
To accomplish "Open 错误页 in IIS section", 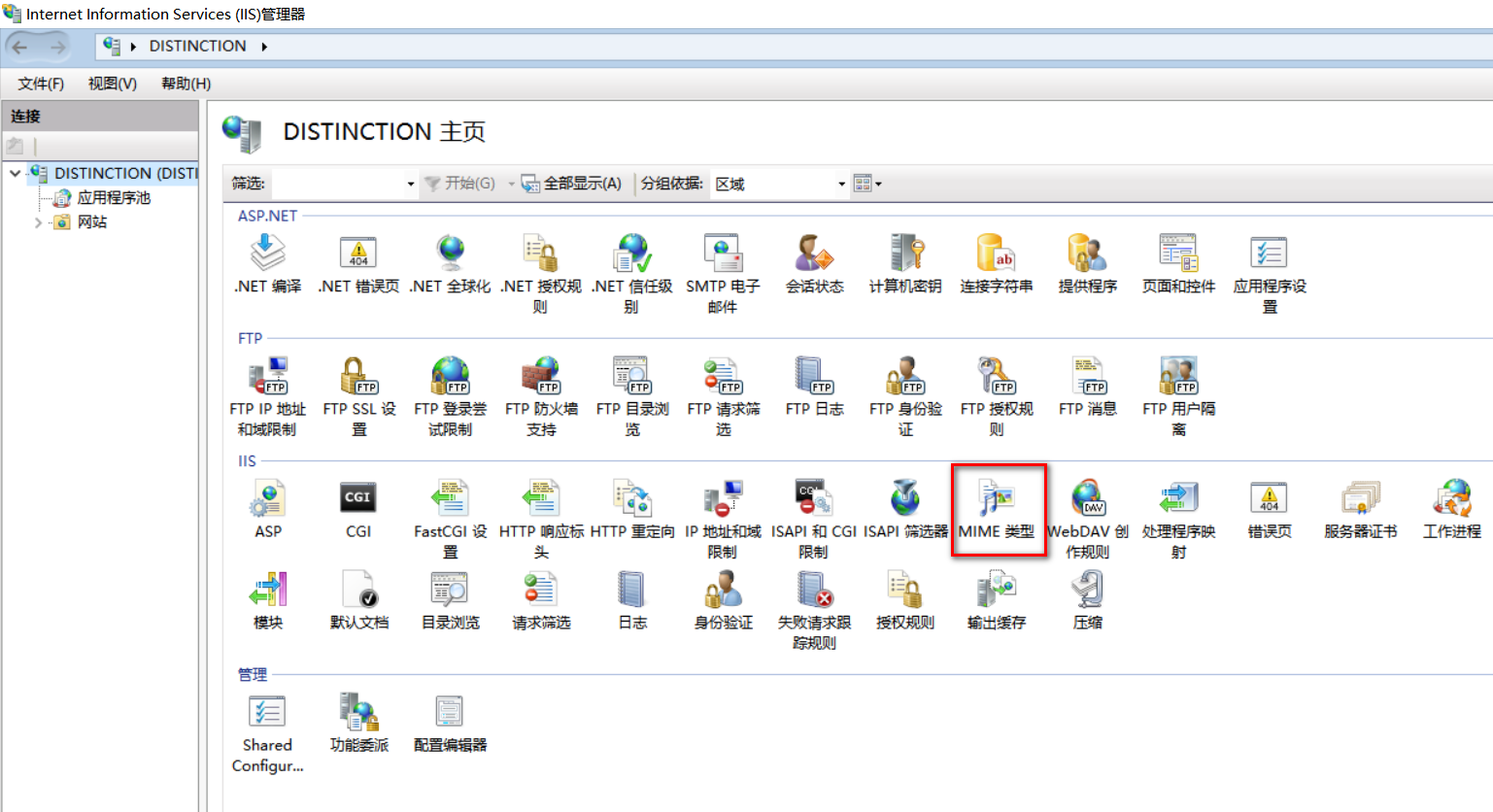I will tap(1270, 509).
